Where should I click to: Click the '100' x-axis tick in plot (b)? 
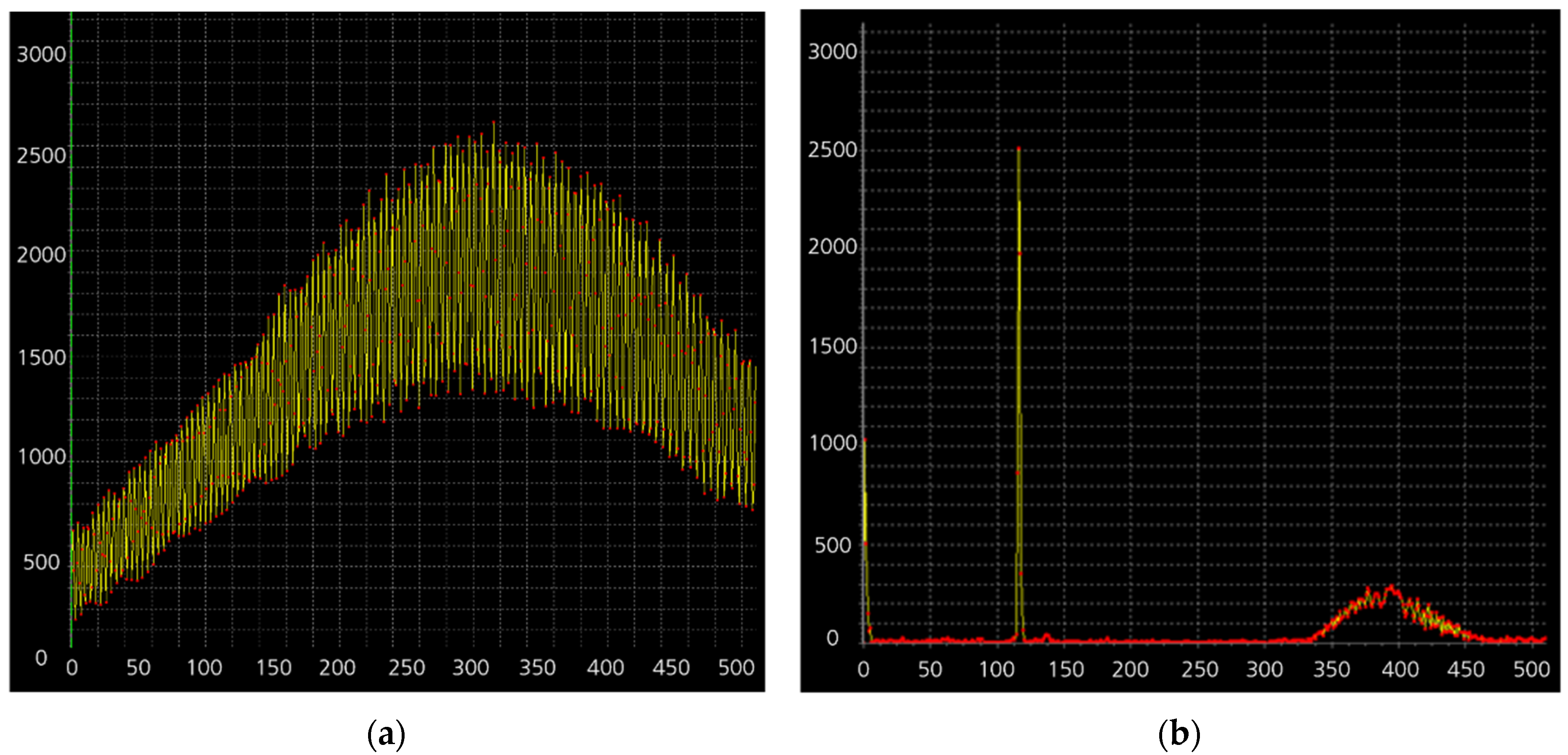(997, 669)
